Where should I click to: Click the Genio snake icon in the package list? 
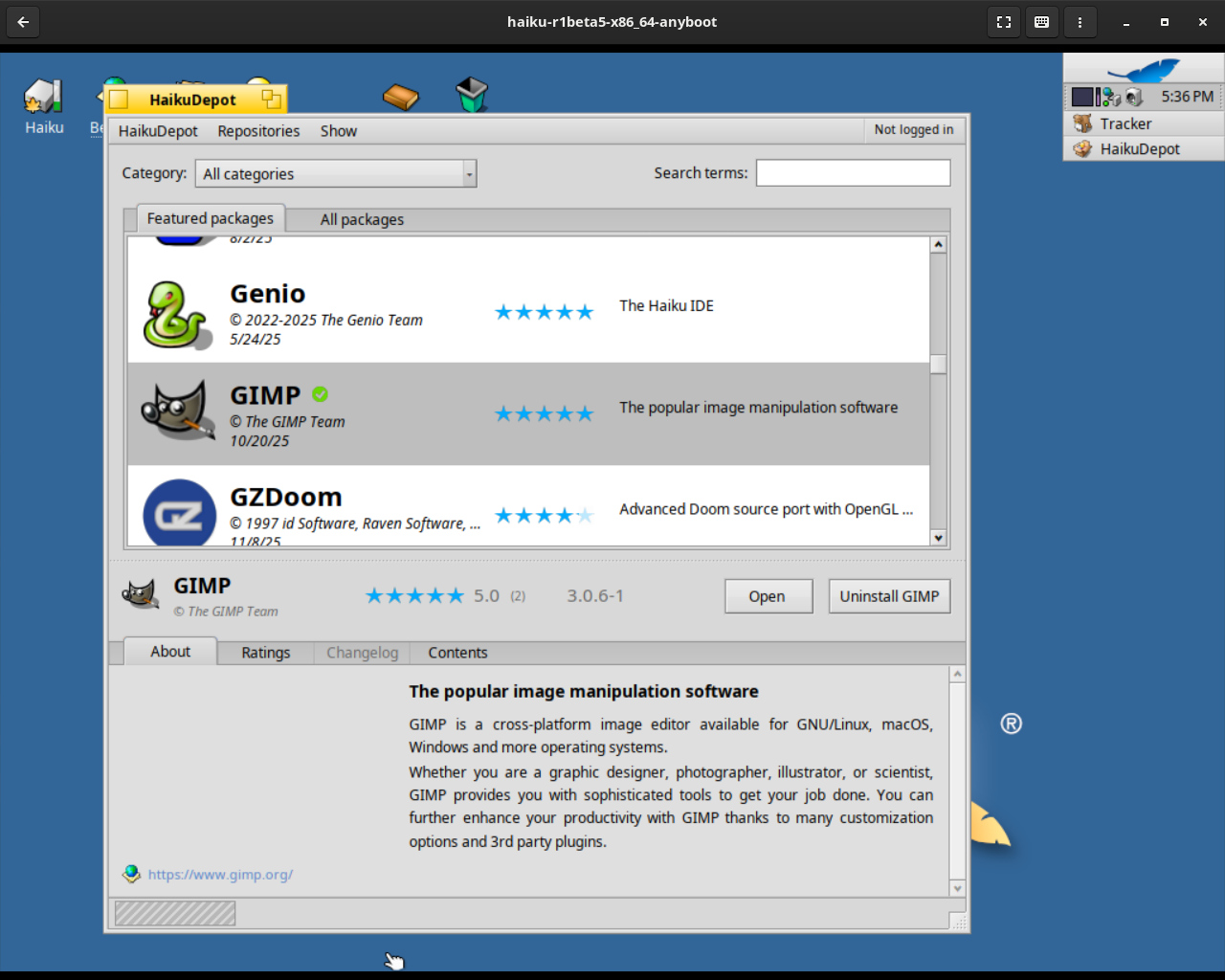[176, 311]
